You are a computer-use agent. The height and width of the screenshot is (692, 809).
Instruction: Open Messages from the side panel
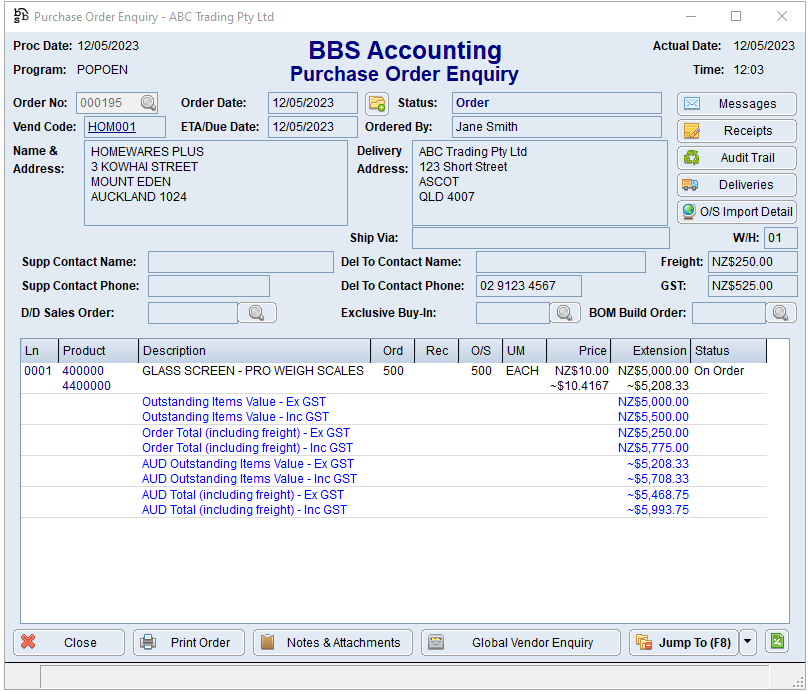point(737,104)
